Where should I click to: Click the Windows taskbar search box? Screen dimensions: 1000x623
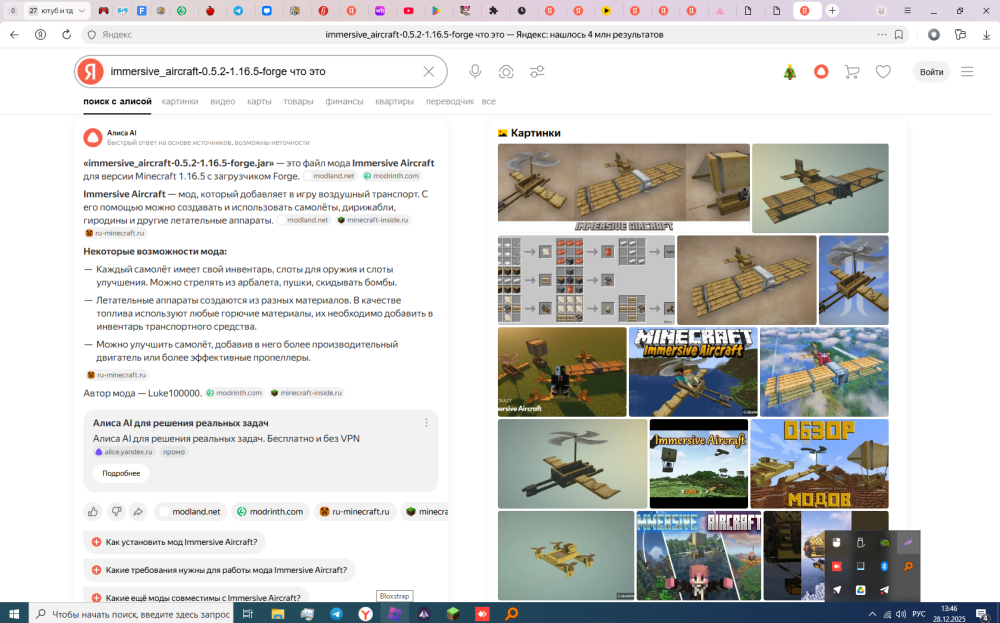[x=131, y=614]
